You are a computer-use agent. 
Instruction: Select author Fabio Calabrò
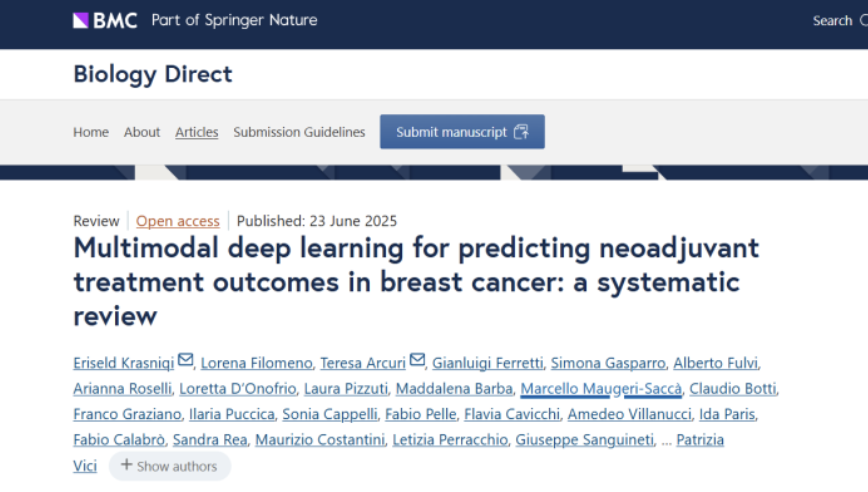coord(119,440)
